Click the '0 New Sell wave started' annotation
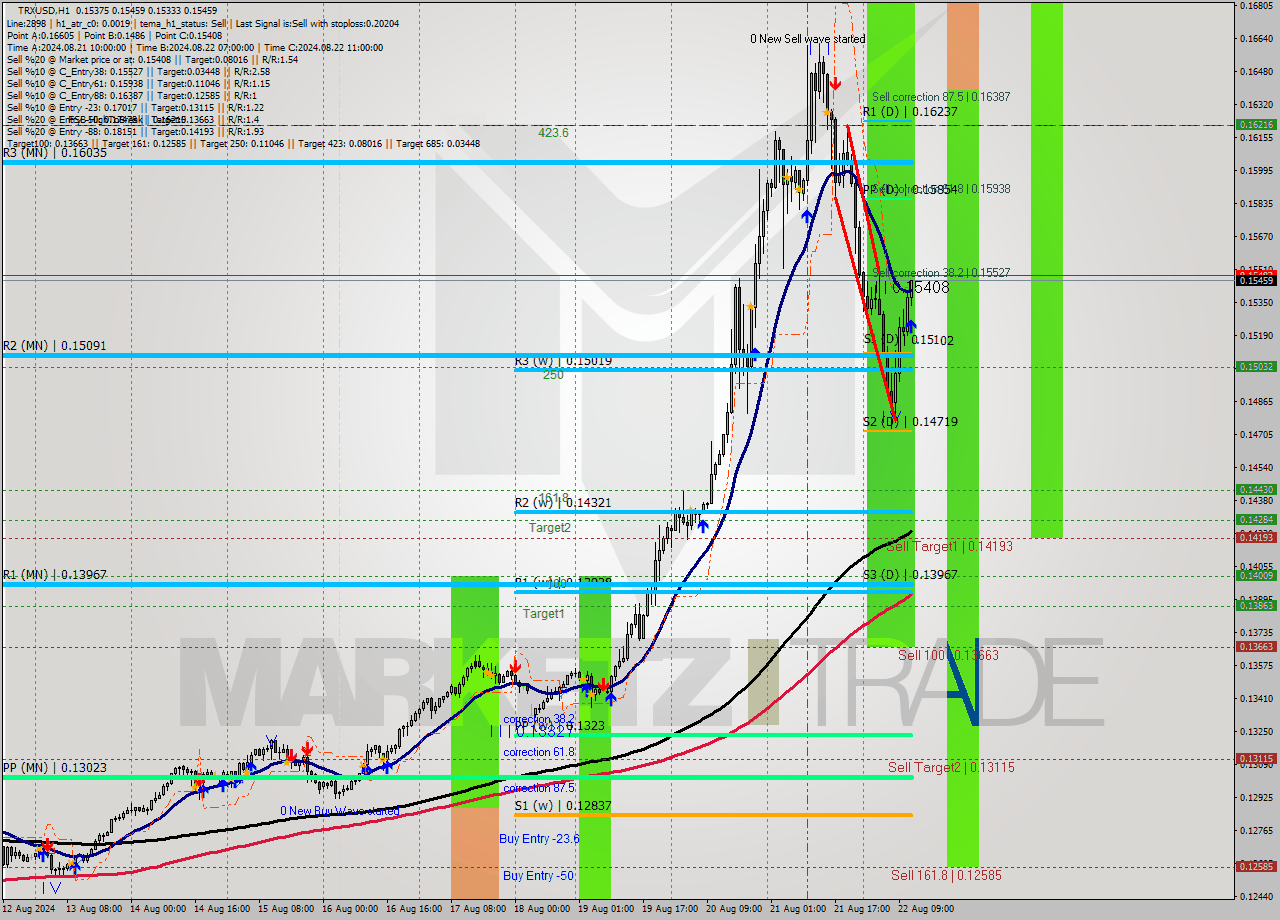Screen dimensions: 1280x920 808,39
